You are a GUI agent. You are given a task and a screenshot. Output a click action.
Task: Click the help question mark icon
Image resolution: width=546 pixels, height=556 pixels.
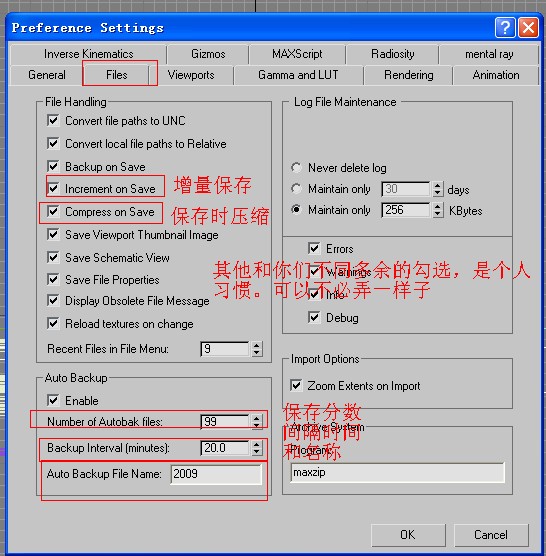tap(505, 28)
